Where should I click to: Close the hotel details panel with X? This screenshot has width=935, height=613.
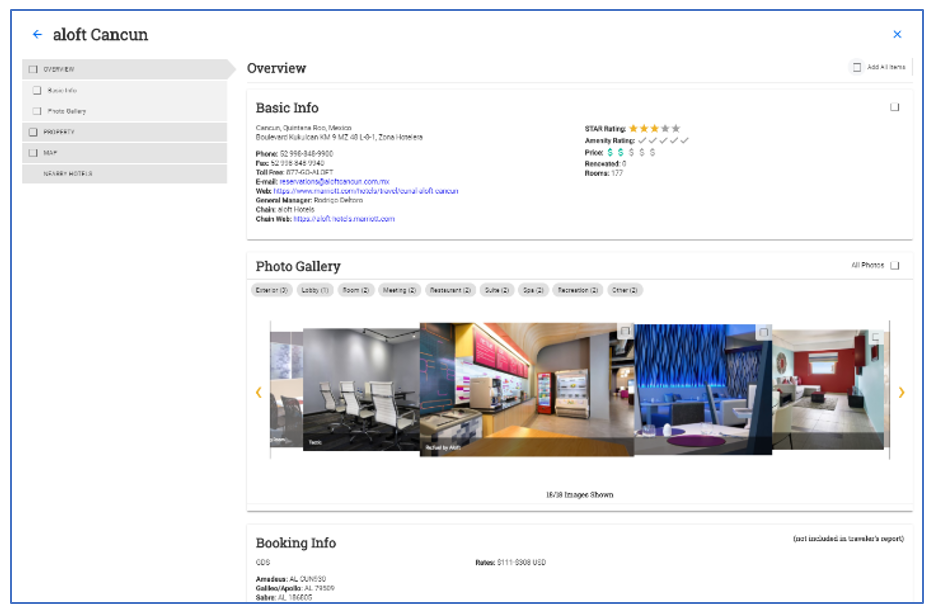897,35
